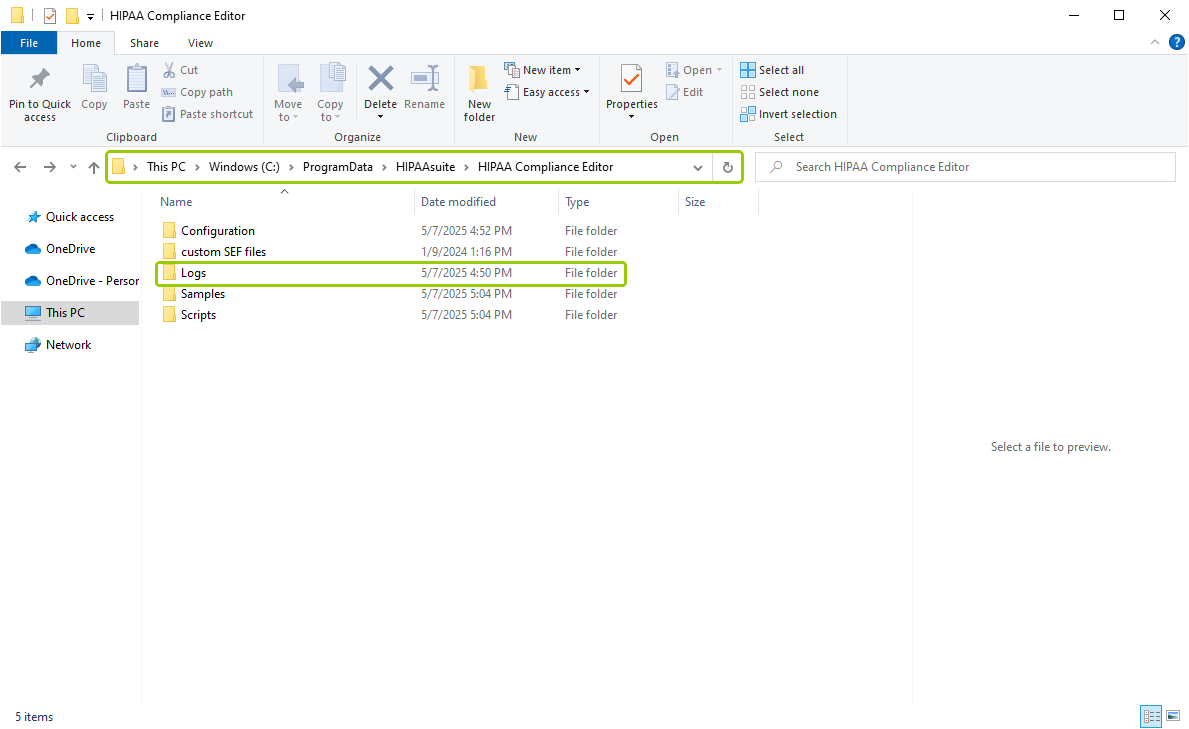This screenshot has height=729, width=1189.
Task: Sort by Date modified column
Action: (x=486, y=202)
